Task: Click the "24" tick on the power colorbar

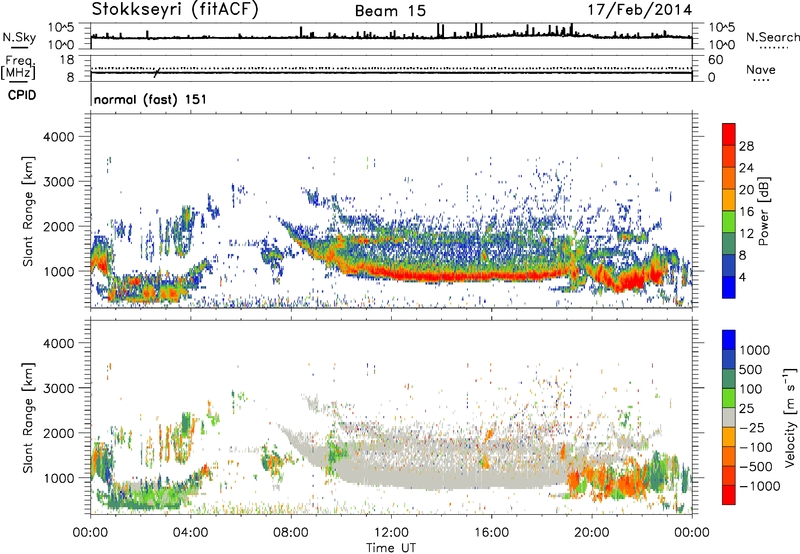Action: coord(746,168)
